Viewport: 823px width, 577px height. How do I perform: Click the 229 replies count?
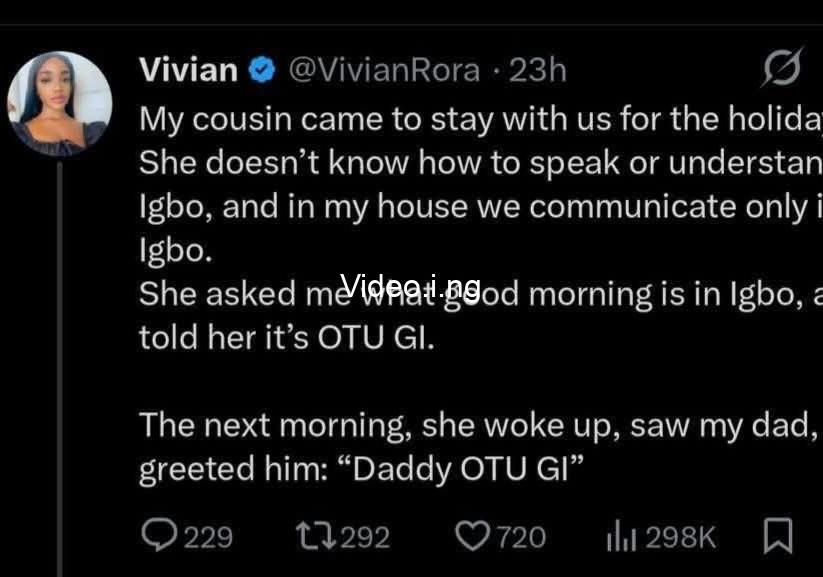[208, 537]
